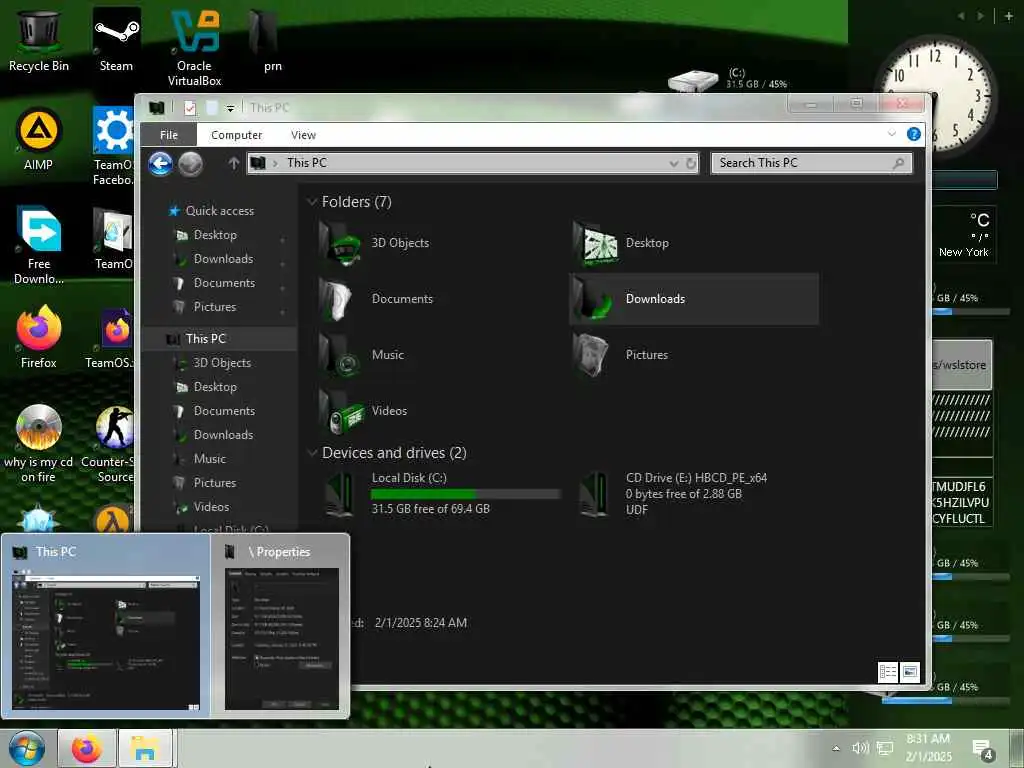Click in the Search This PC field
Screen dimensions: 1024x768
pyautogui.click(x=802, y=163)
